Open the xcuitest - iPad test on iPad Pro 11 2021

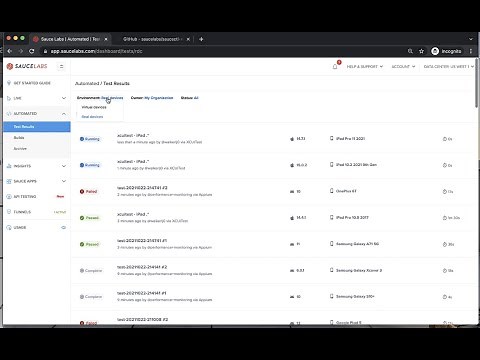click(x=133, y=136)
